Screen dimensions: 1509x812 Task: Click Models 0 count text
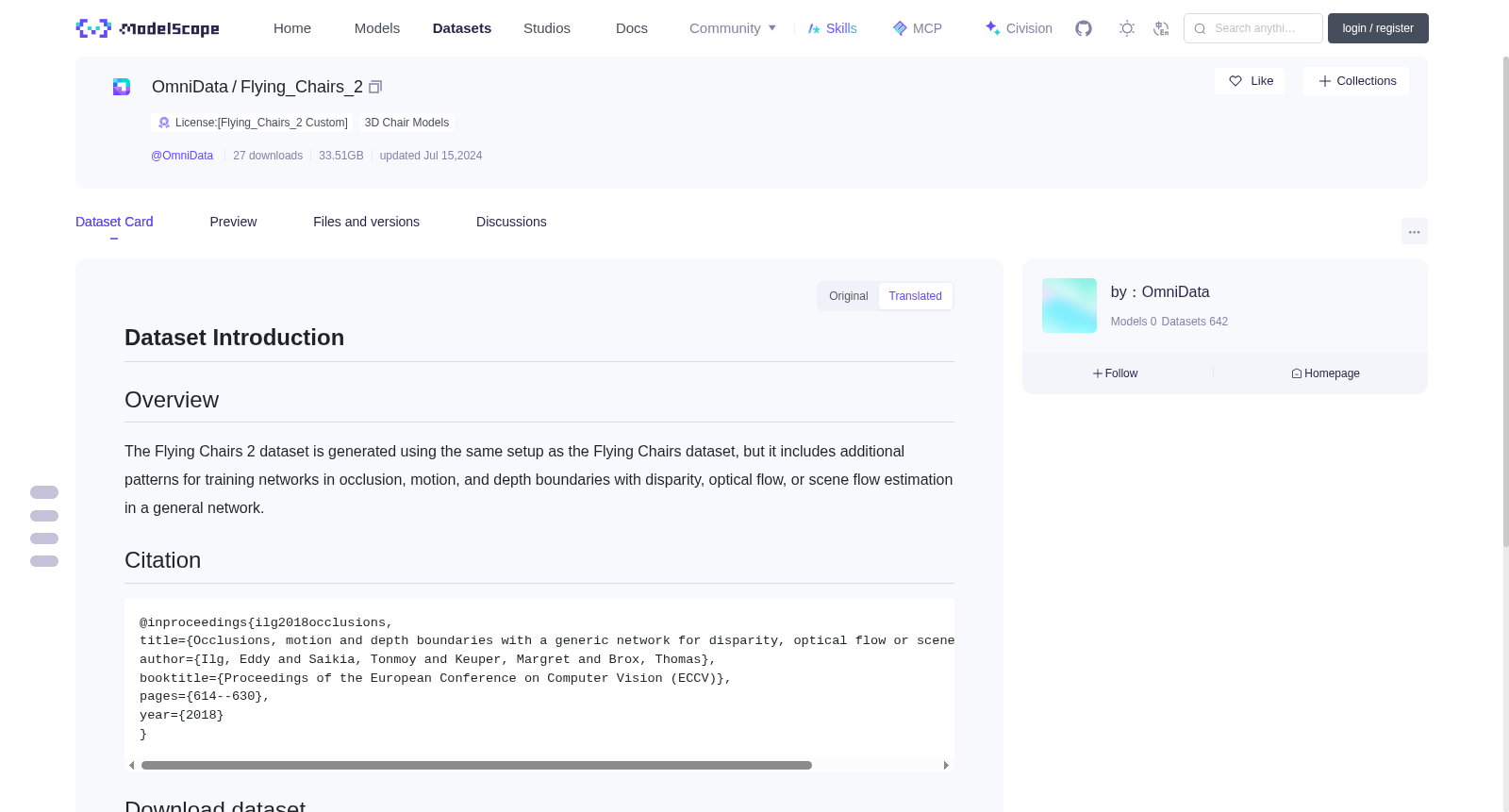pyautogui.click(x=1134, y=322)
